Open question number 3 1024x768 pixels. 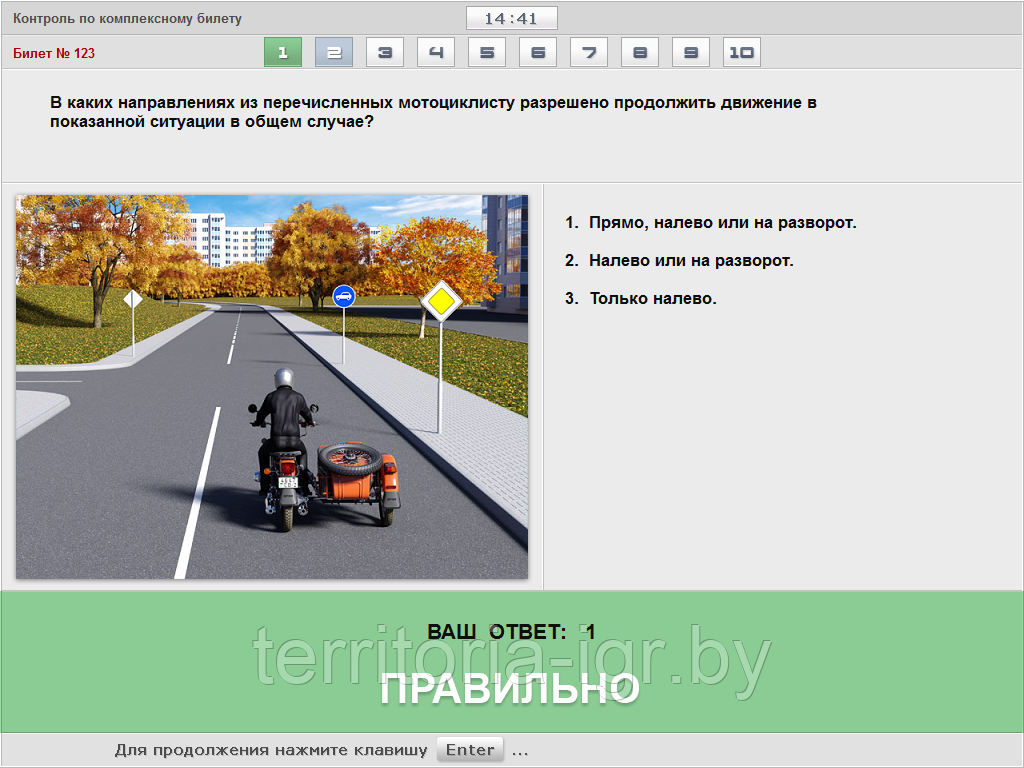(385, 51)
